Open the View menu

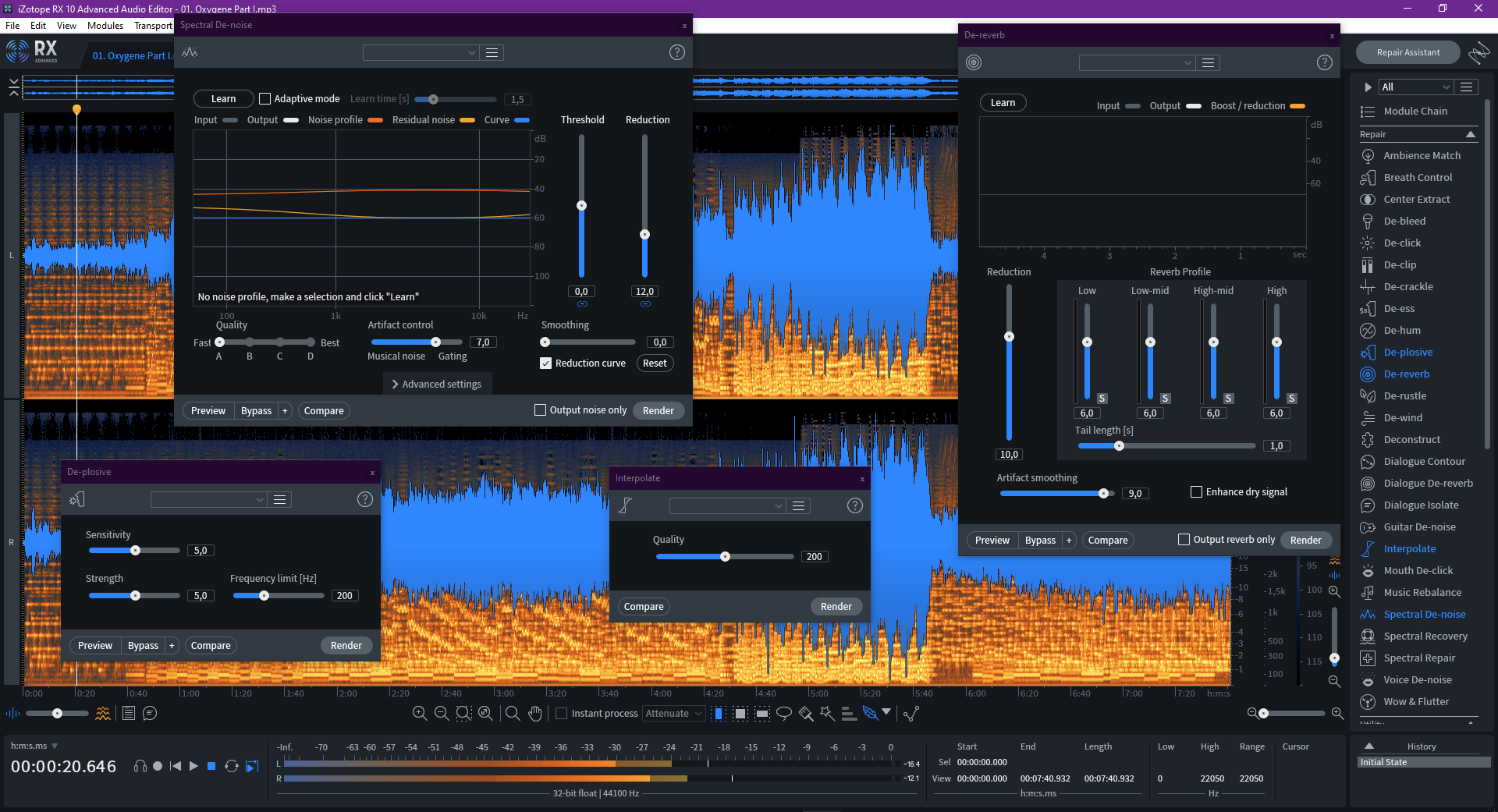coord(66,26)
